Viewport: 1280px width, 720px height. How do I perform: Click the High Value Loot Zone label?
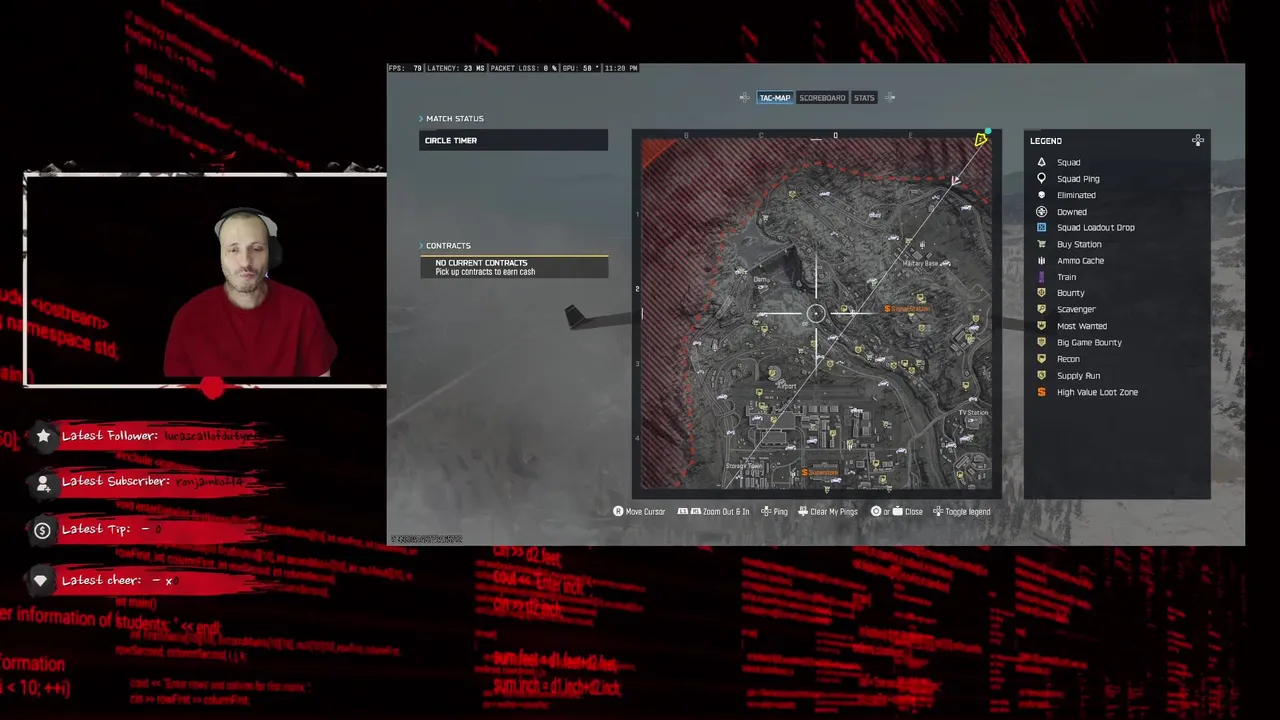pyautogui.click(x=1097, y=392)
